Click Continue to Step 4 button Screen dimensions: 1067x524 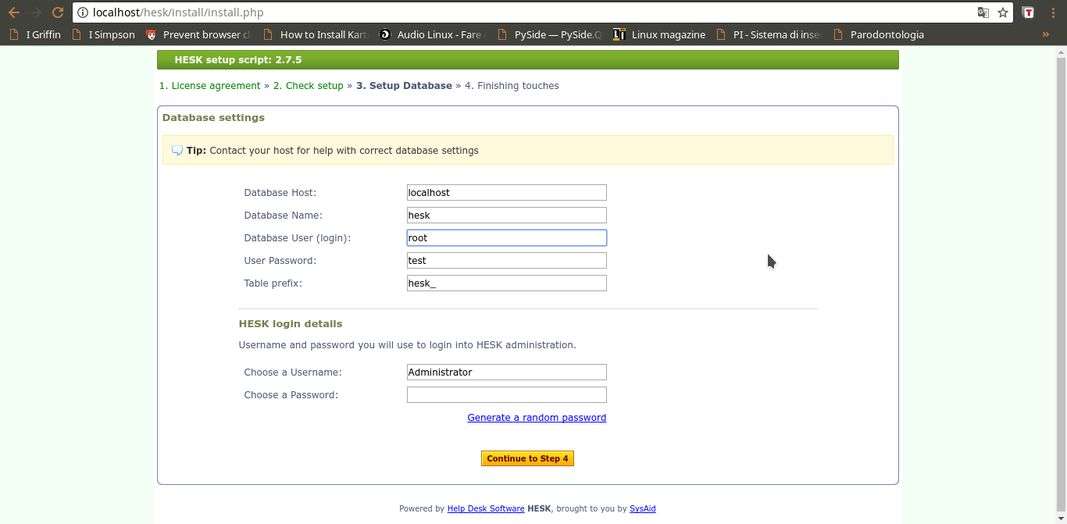click(527, 459)
